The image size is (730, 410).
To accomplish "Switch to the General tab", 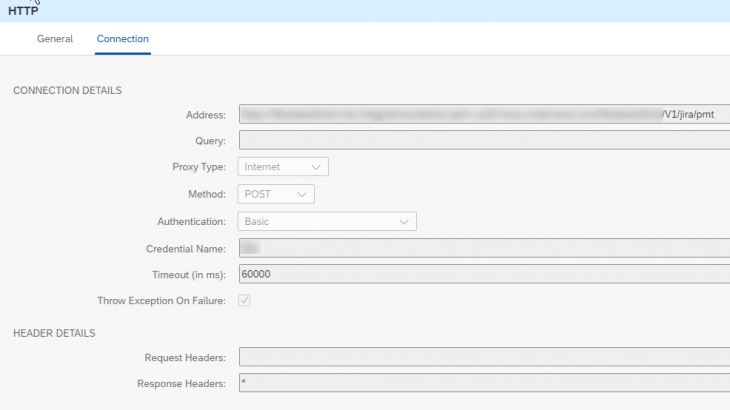I will click(55, 39).
